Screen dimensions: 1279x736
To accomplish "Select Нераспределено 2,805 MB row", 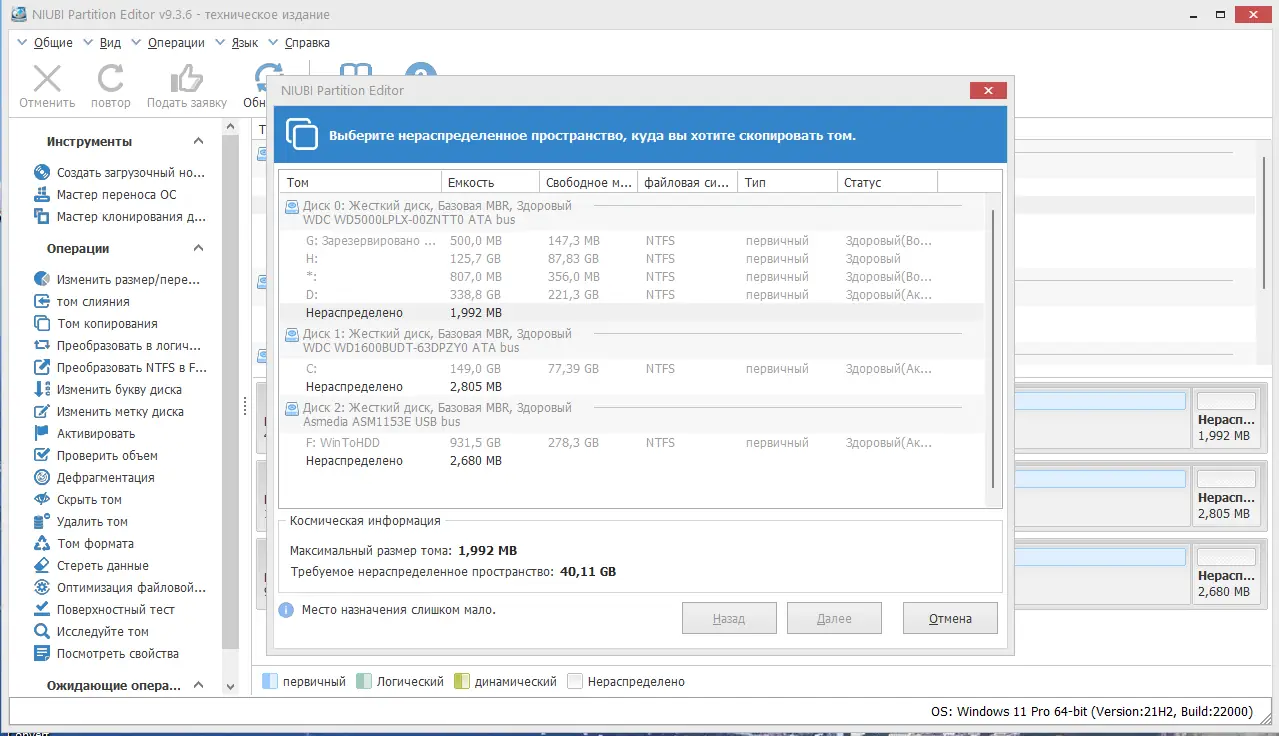I will [630, 387].
